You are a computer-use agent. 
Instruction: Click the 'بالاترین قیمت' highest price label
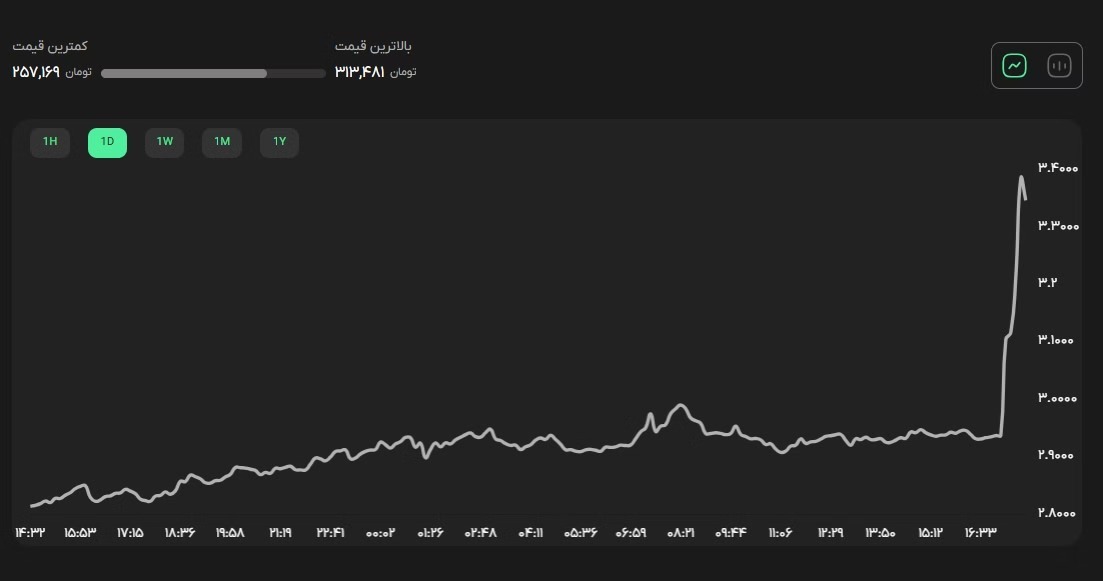[373, 46]
